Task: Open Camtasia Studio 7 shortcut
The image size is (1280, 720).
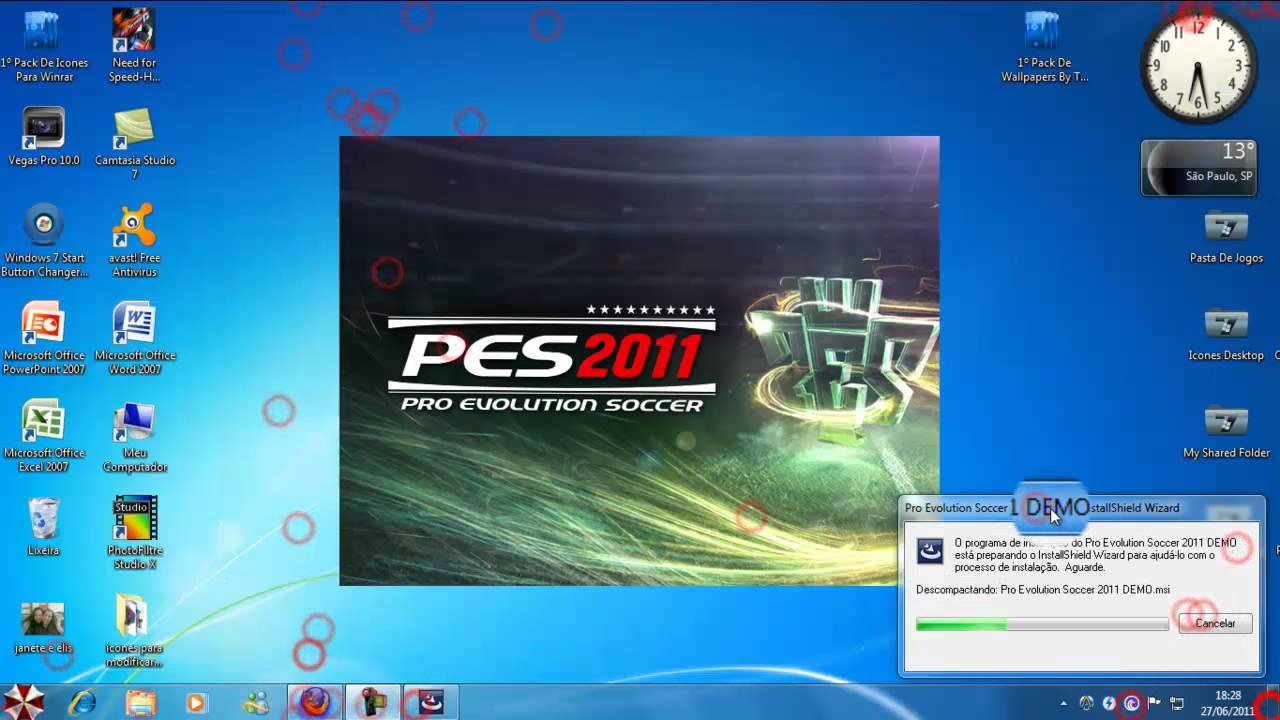Action: (134, 143)
